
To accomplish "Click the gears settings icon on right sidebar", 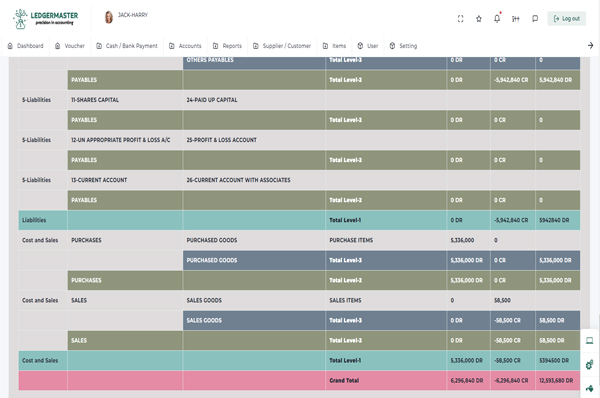I will [x=590, y=364].
